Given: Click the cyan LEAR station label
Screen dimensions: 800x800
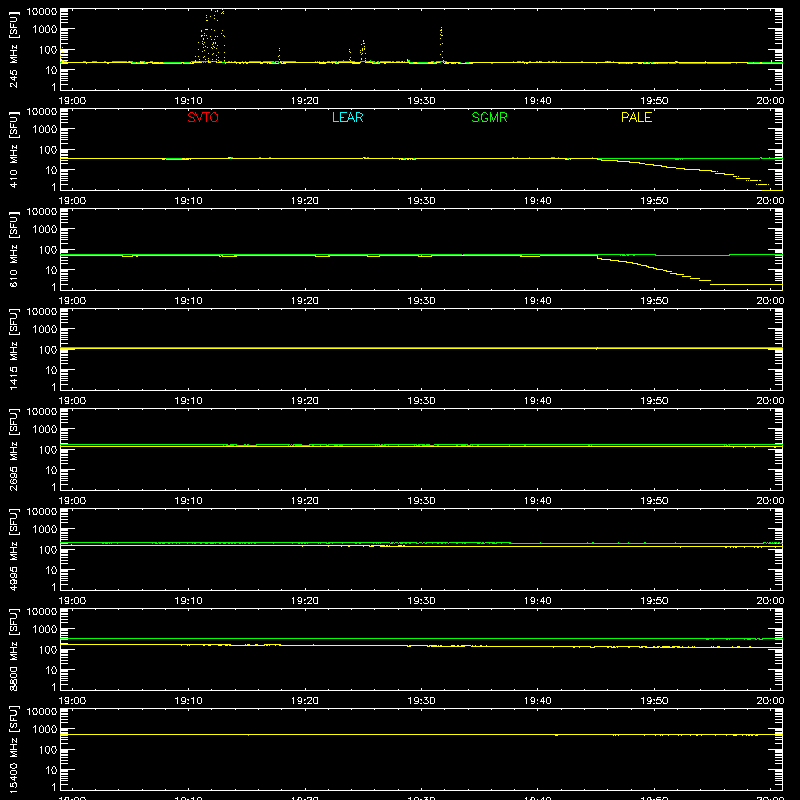Looking at the screenshot, I should point(347,117).
